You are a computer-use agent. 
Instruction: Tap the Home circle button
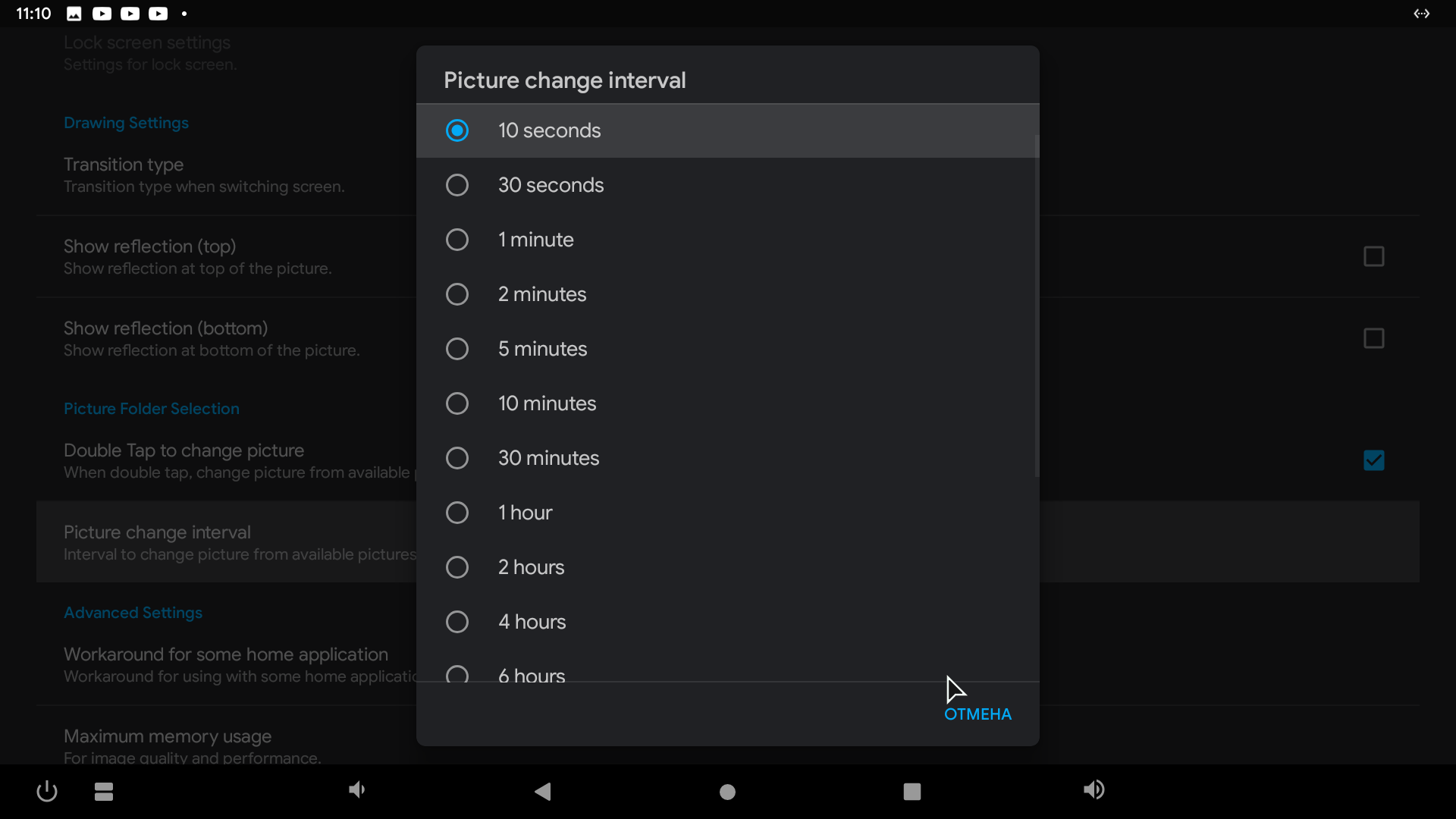pyautogui.click(x=727, y=792)
